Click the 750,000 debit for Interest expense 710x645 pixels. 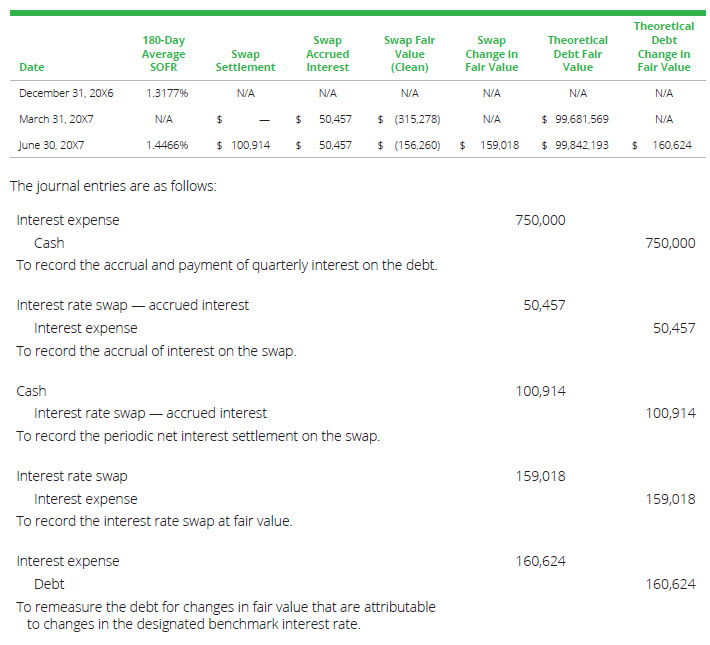tap(540, 220)
